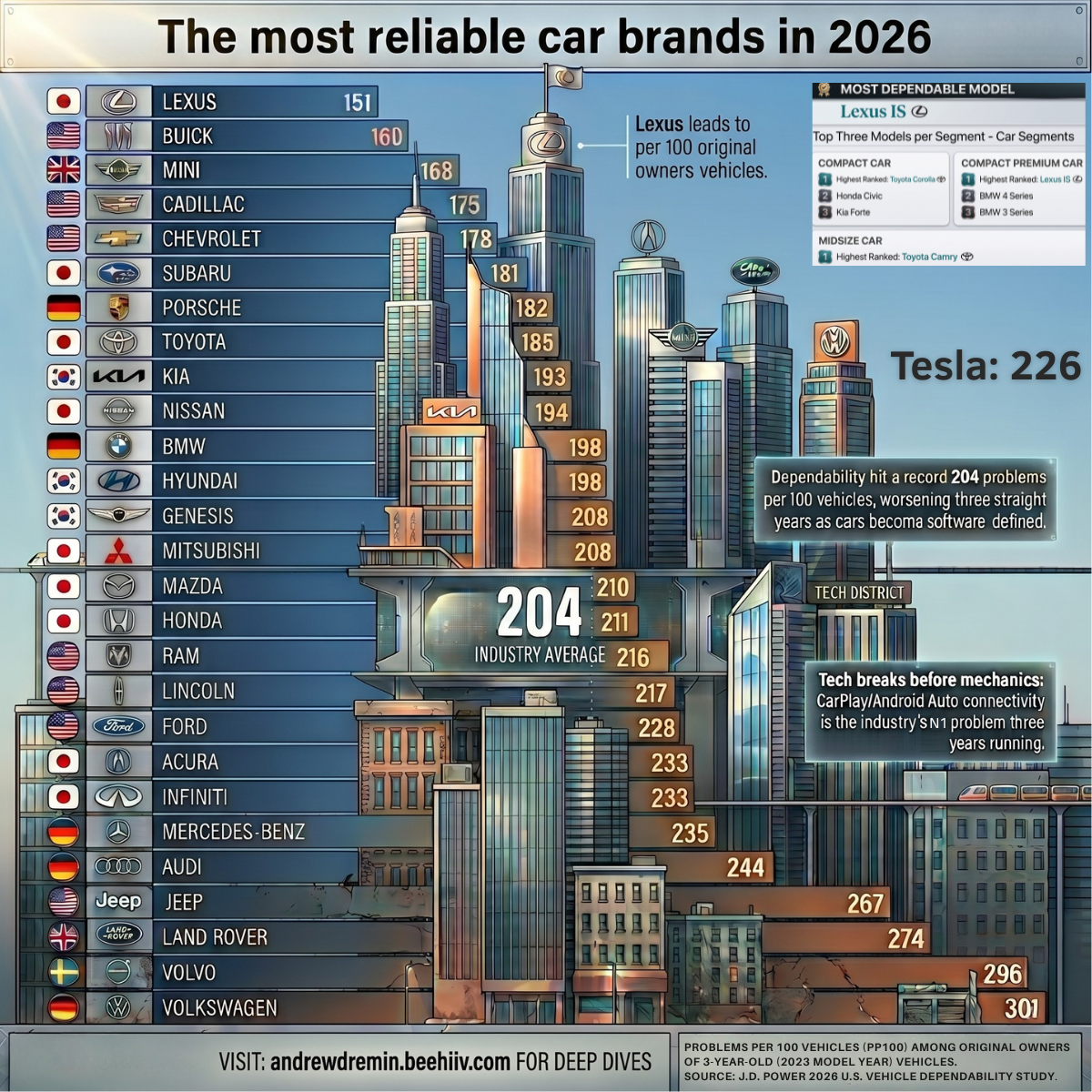Viewport: 1092px width, 1092px height.
Task: Click the score 160 next to Buick
Action: point(387,136)
